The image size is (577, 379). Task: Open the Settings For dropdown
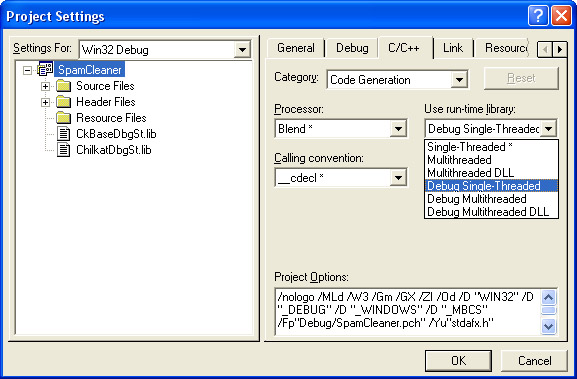coord(242,50)
